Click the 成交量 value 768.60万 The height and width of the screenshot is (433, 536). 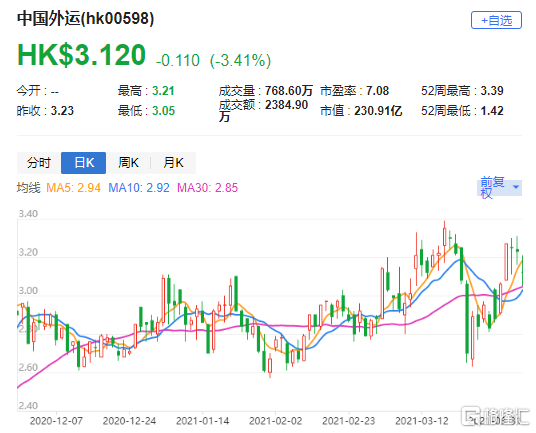click(289, 91)
